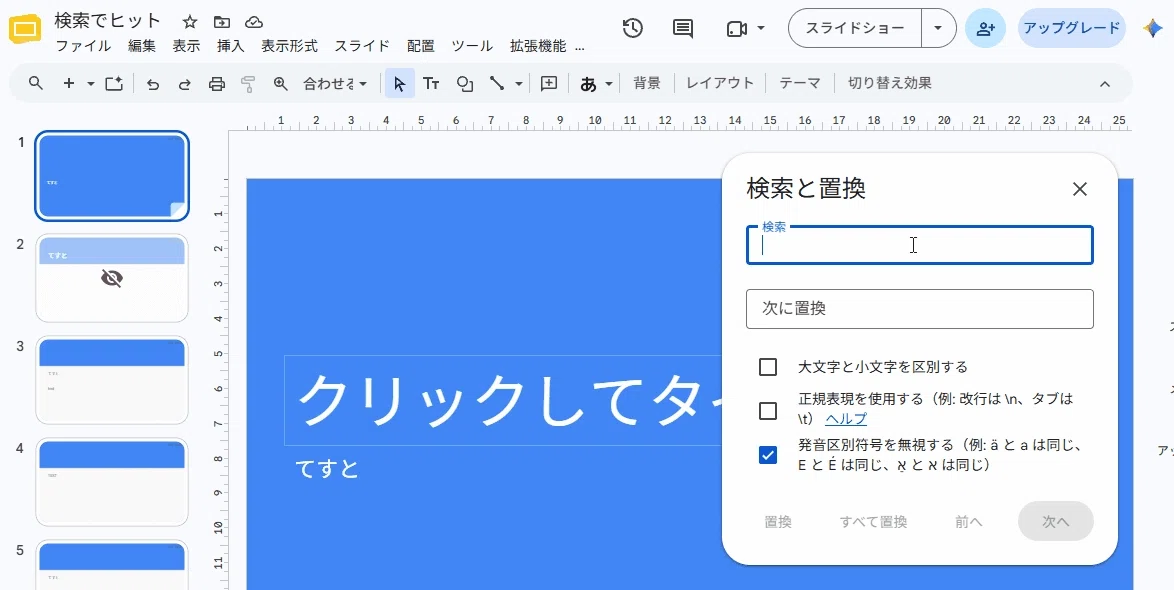This screenshot has height=590, width=1174.
Task: Select slide 3 thumbnail
Action: point(112,380)
